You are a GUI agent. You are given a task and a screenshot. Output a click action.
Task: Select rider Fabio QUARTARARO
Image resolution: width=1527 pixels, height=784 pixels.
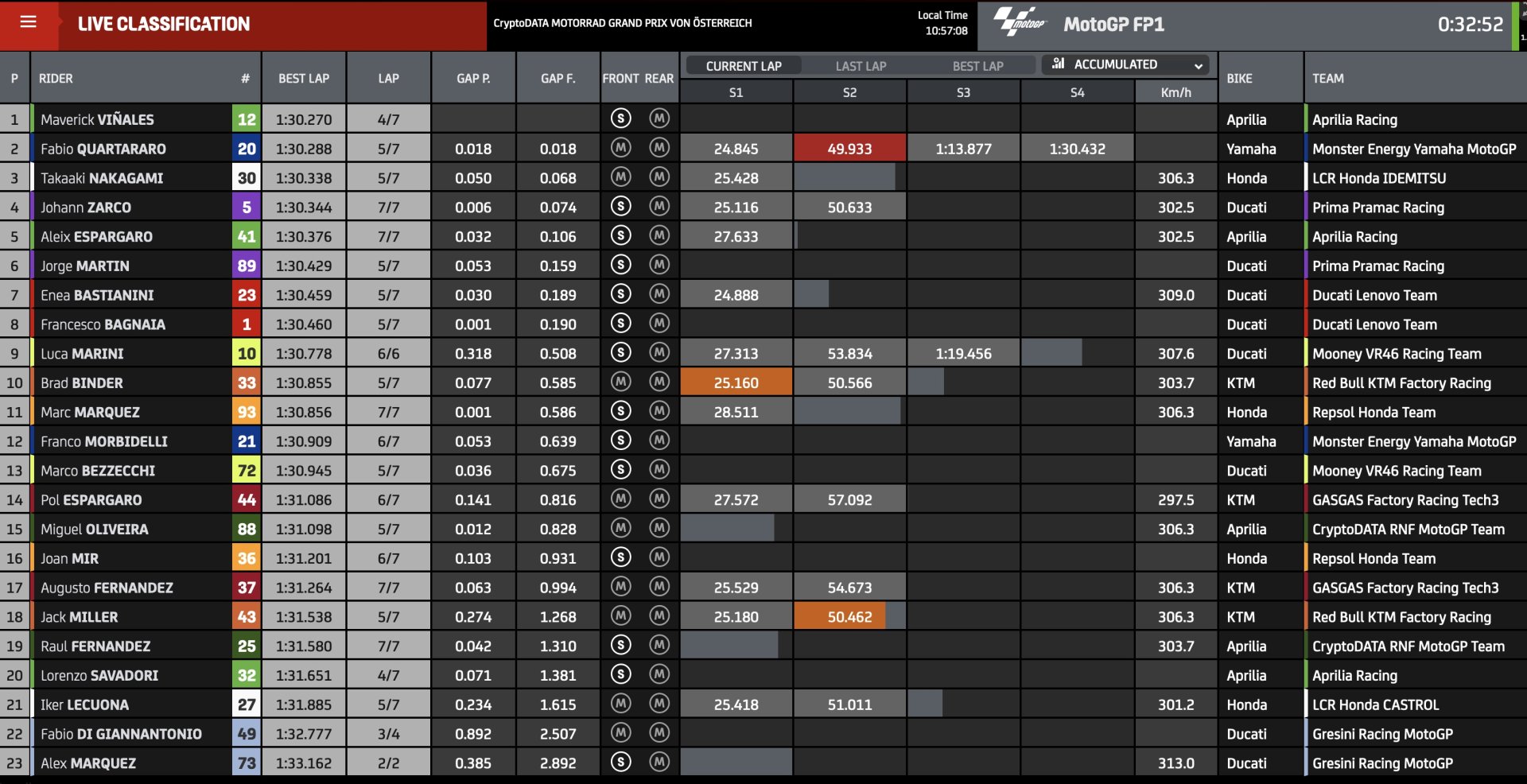(x=103, y=149)
